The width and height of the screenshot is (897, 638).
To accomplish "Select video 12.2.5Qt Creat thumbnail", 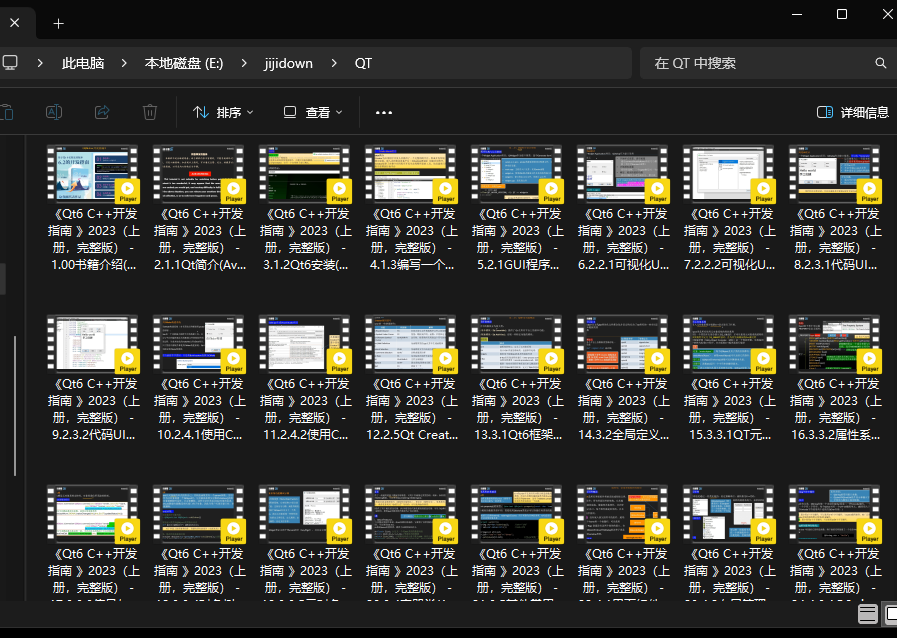I will [x=411, y=344].
